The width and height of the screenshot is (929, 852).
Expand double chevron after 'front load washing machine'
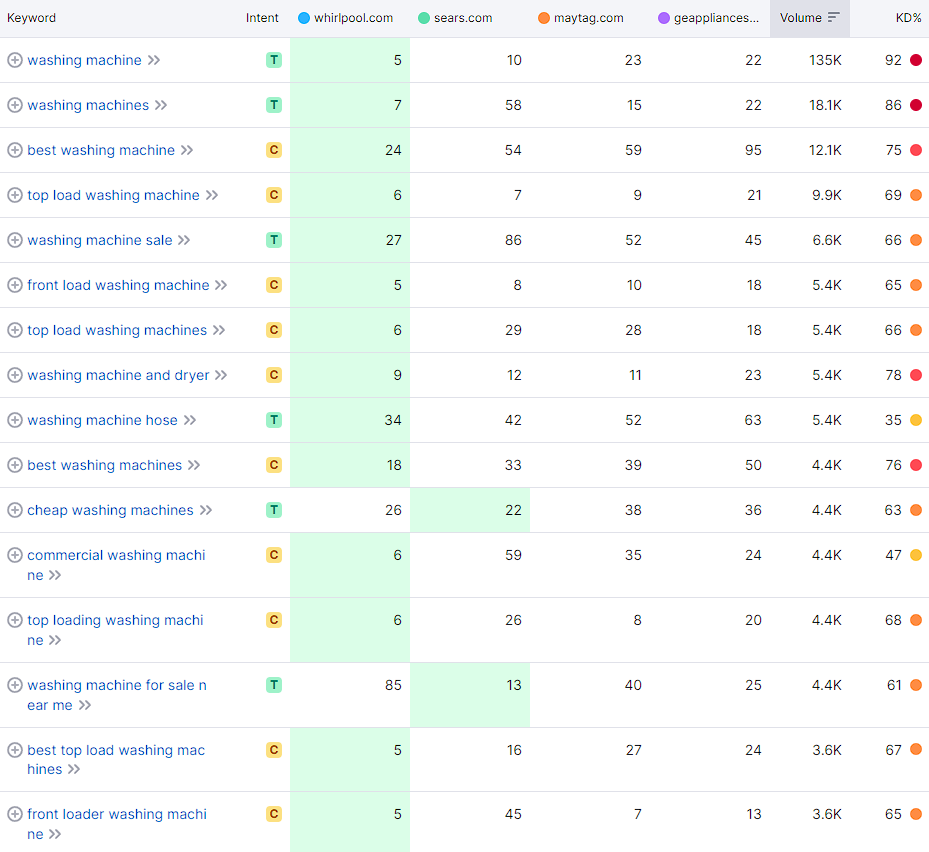pyautogui.click(x=221, y=285)
